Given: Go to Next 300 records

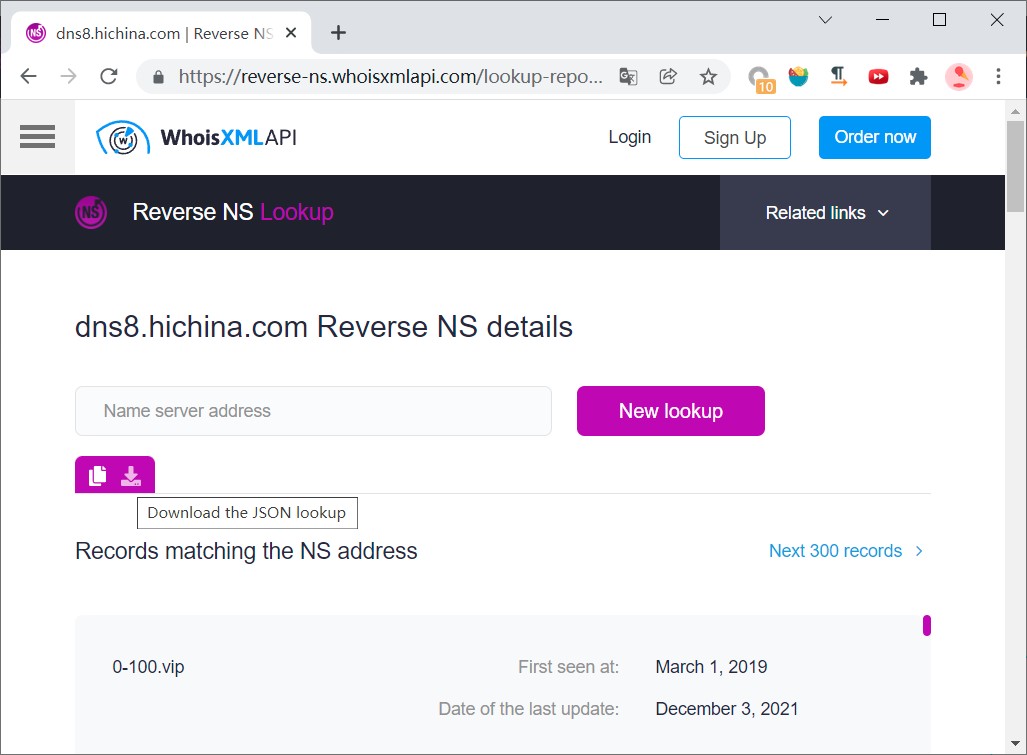Looking at the screenshot, I should pos(847,551).
